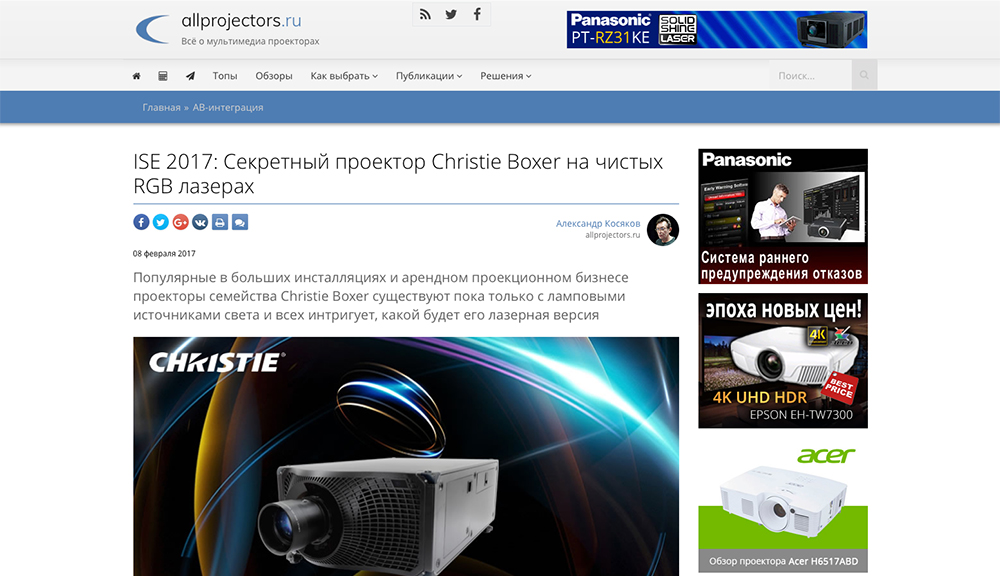Image resolution: width=1000 pixels, height=576 pixels.
Task: Expand the Как выбрать dropdown
Action: point(344,76)
